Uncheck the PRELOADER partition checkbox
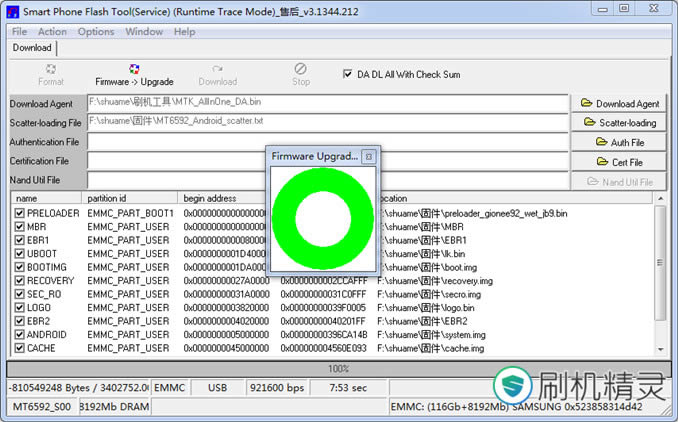Viewport: 678px width, 422px height. 20,213
